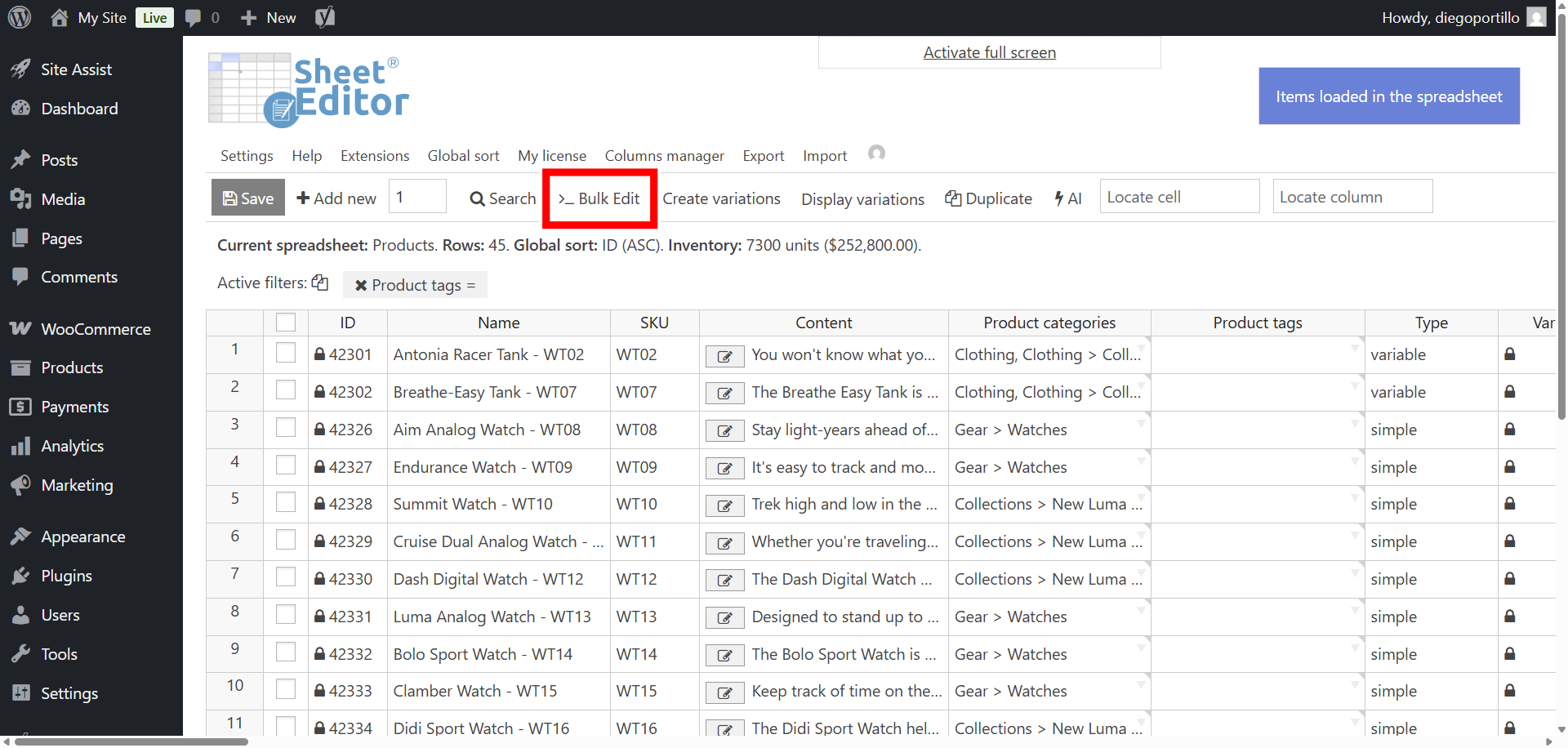This screenshot has height=748, width=1568.
Task: Open the AI tool in toolbar
Action: point(1067,198)
